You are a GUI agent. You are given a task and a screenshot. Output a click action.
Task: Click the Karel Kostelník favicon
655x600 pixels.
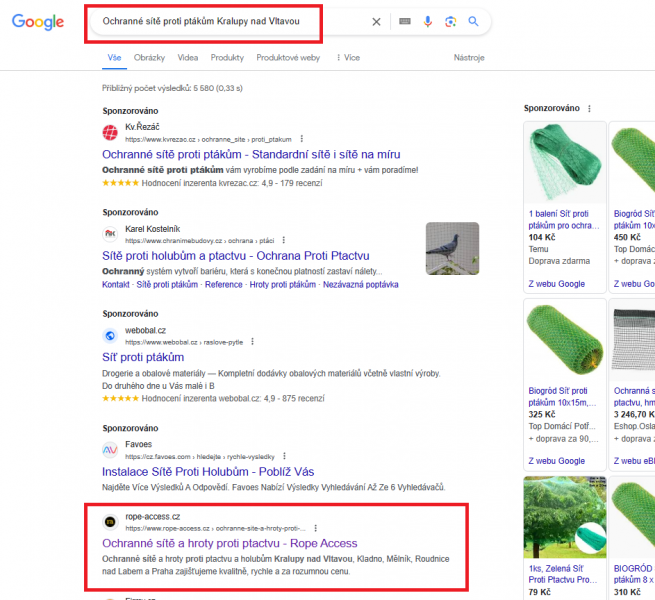pos(110,234)
